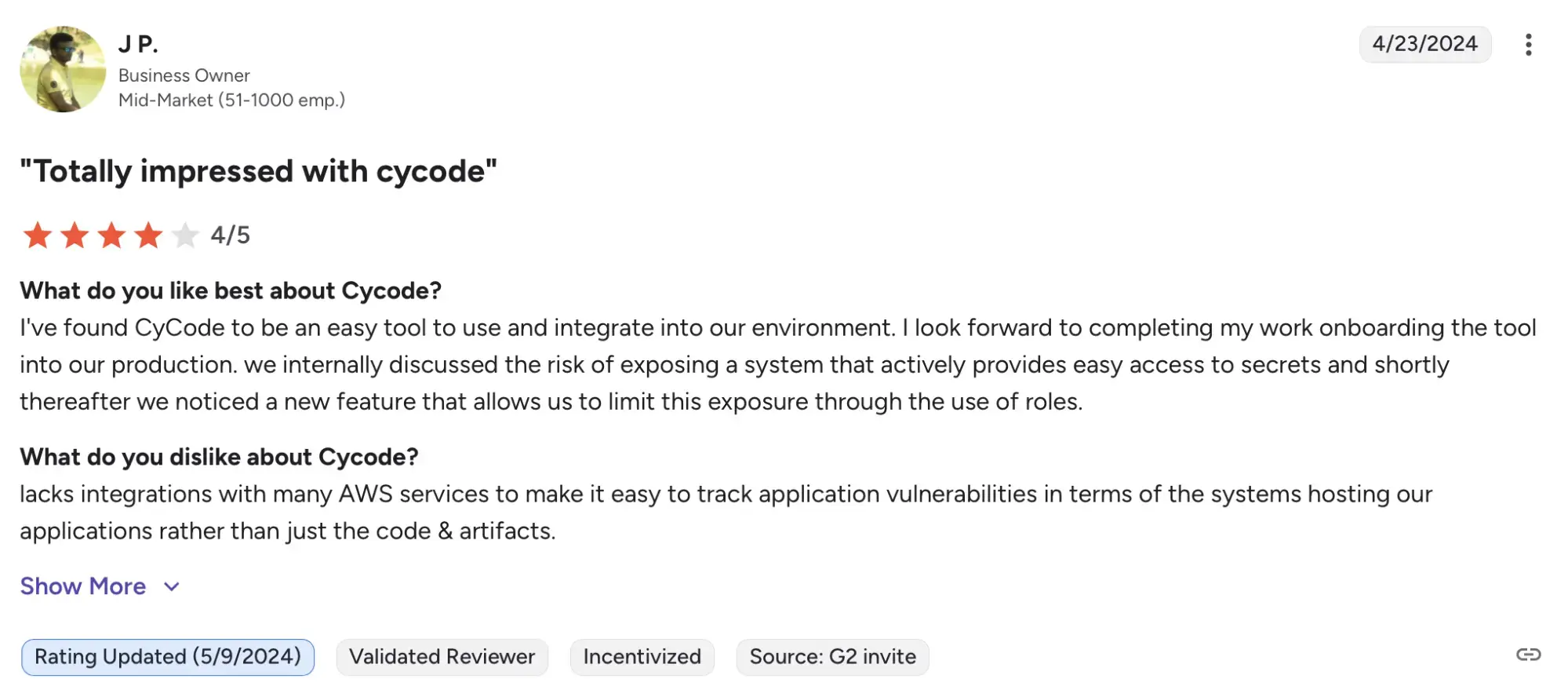
Task: Click the Show More link text
Action: pyautogui.click(x=83, y=586)
